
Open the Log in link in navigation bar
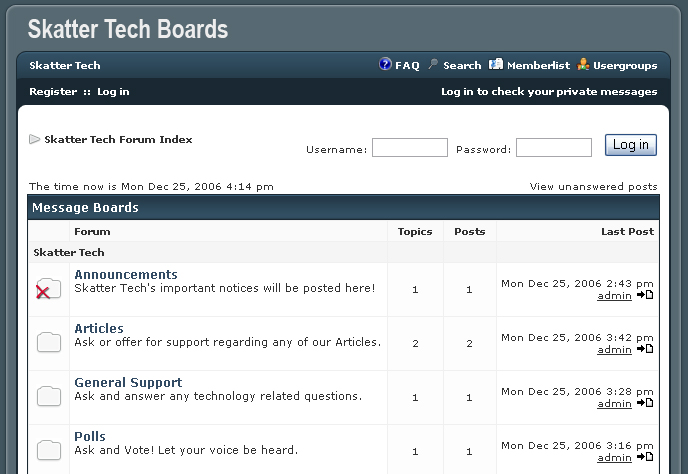point(113,92)
